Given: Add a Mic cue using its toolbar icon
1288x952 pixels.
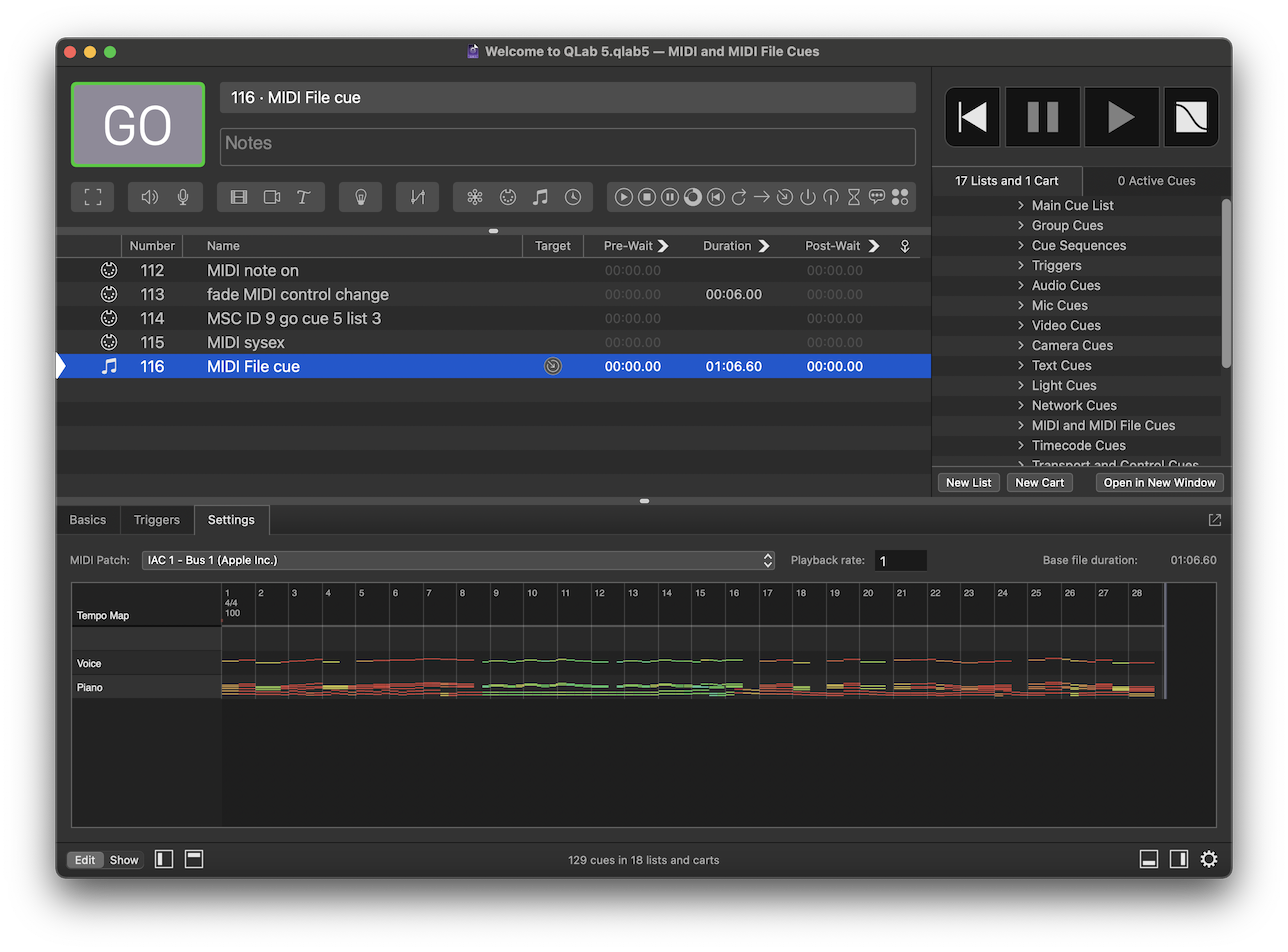Looking at the screenshot, I should tap(181, 196).
